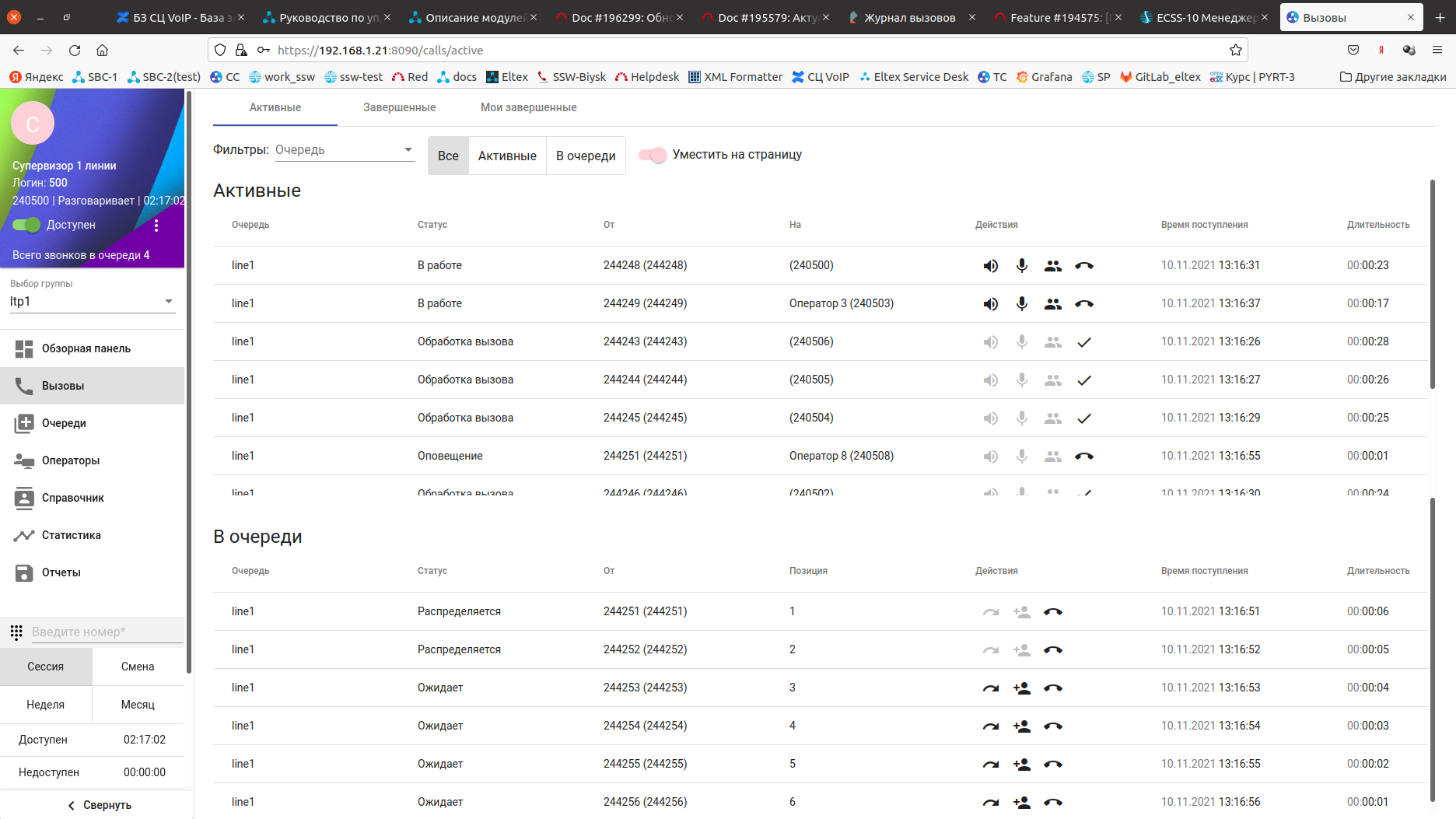1456x819 pixels.
Task: Click the Свернуть button to collapse the sidebar
Action: click(x=99, y=805)
